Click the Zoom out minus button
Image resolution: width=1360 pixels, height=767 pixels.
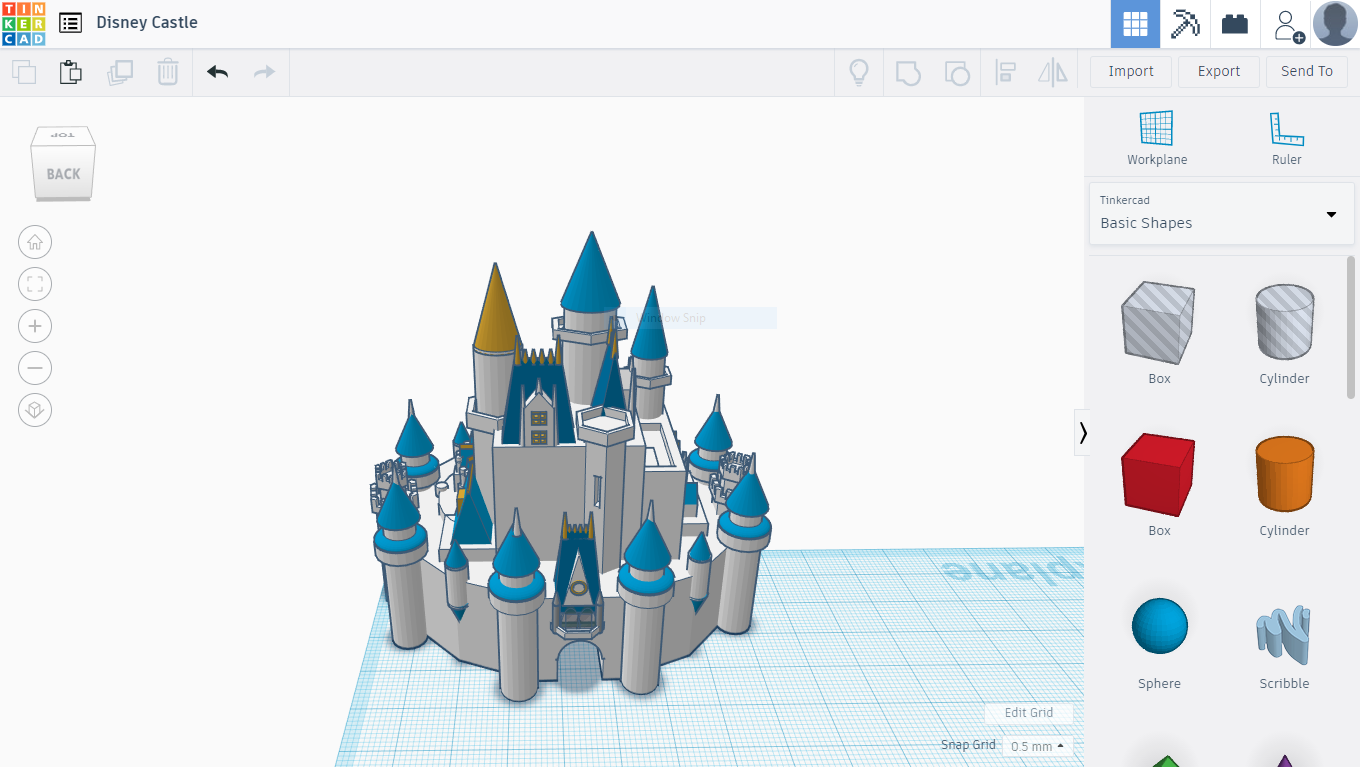(35, 368)
